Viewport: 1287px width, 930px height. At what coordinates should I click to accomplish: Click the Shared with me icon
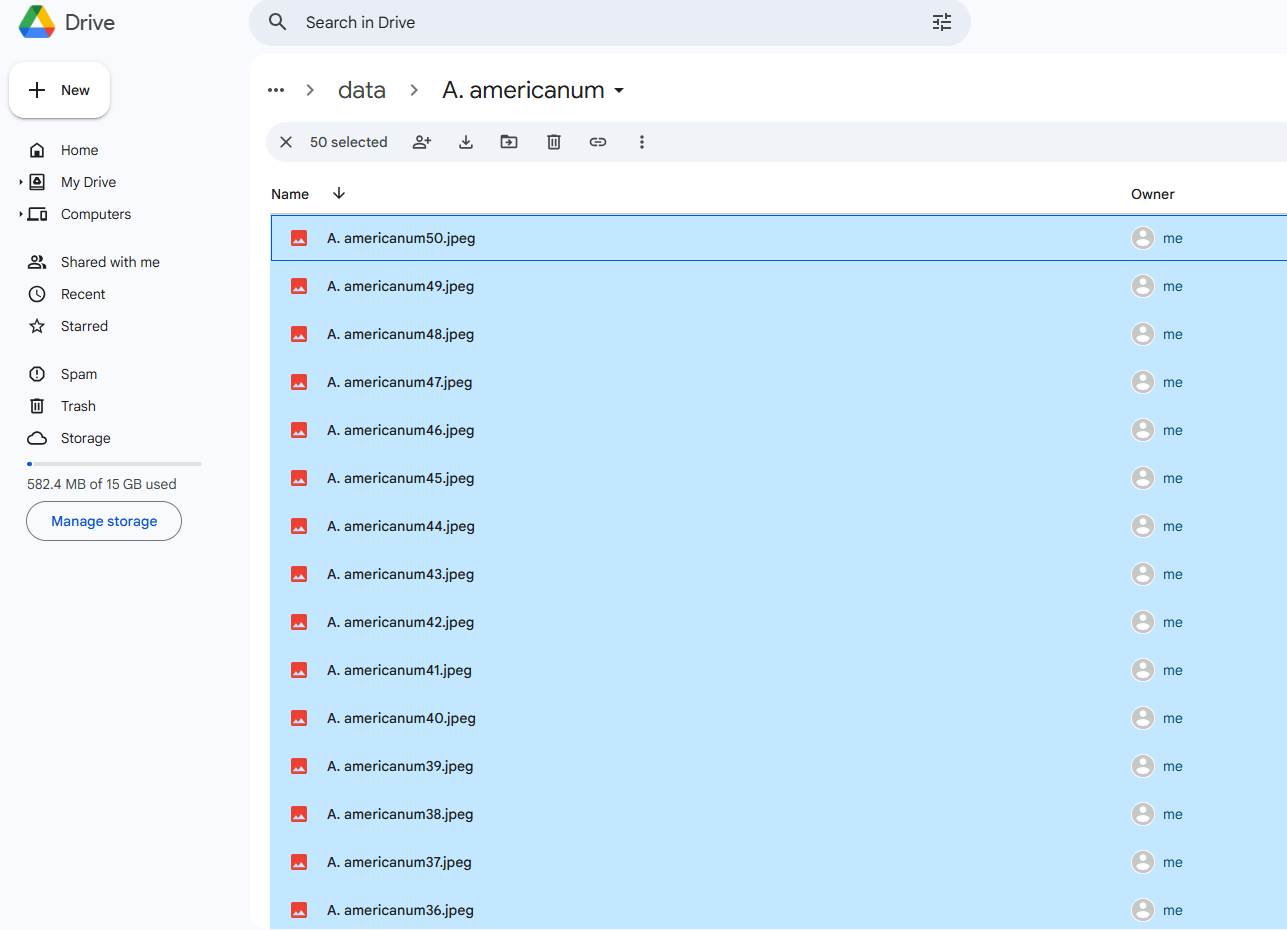pos(37,262)
